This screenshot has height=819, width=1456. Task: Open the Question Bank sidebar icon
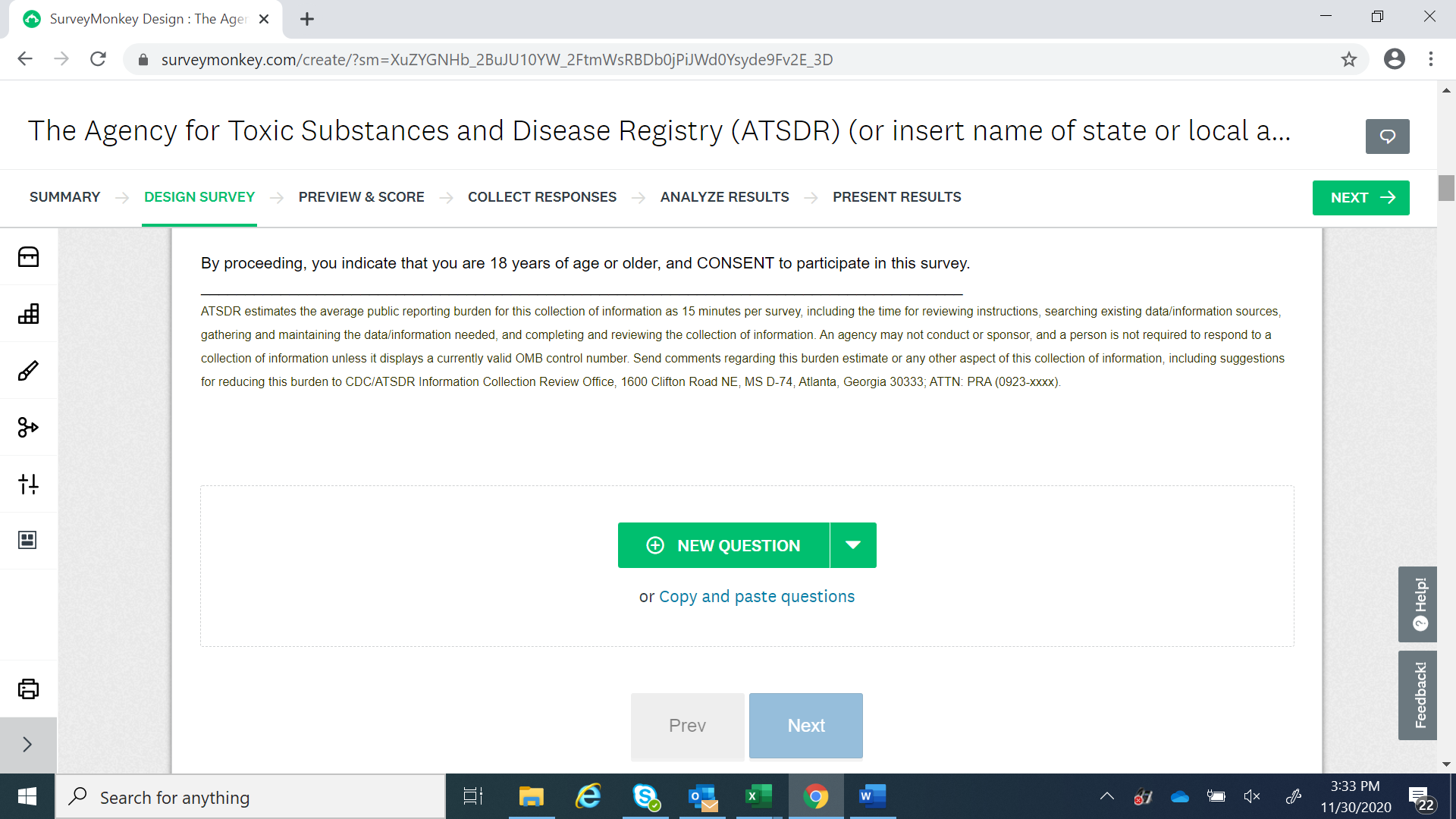click(28, 257)
